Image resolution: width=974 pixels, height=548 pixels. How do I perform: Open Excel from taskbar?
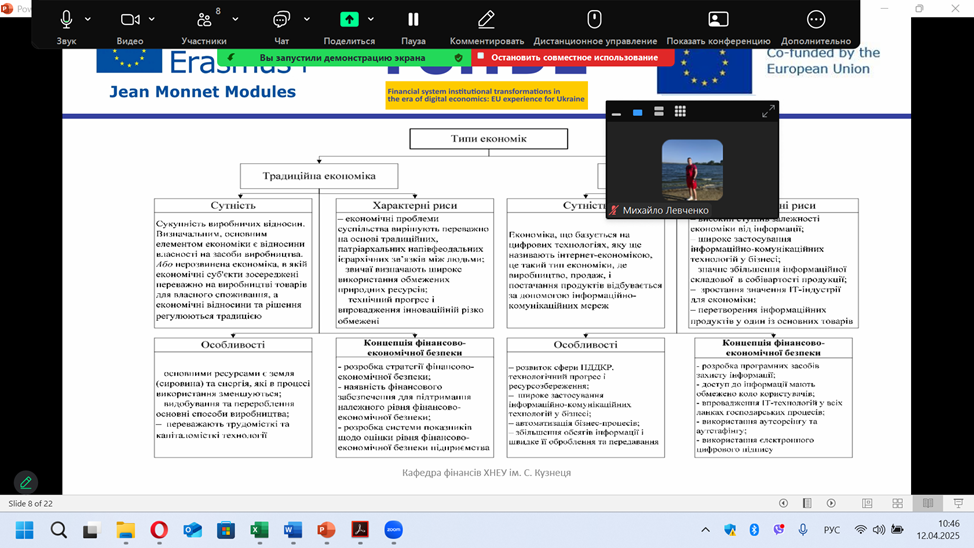(x=260, y=530)
